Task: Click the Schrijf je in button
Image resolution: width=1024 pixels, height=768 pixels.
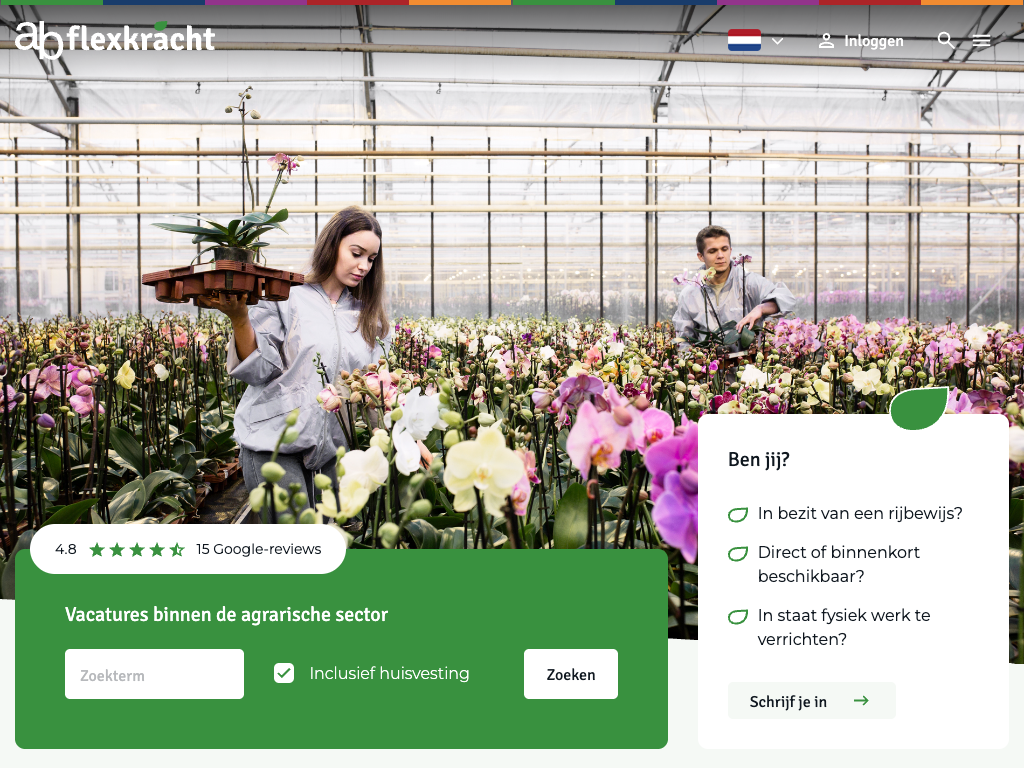Action: (x=812, y=701)
